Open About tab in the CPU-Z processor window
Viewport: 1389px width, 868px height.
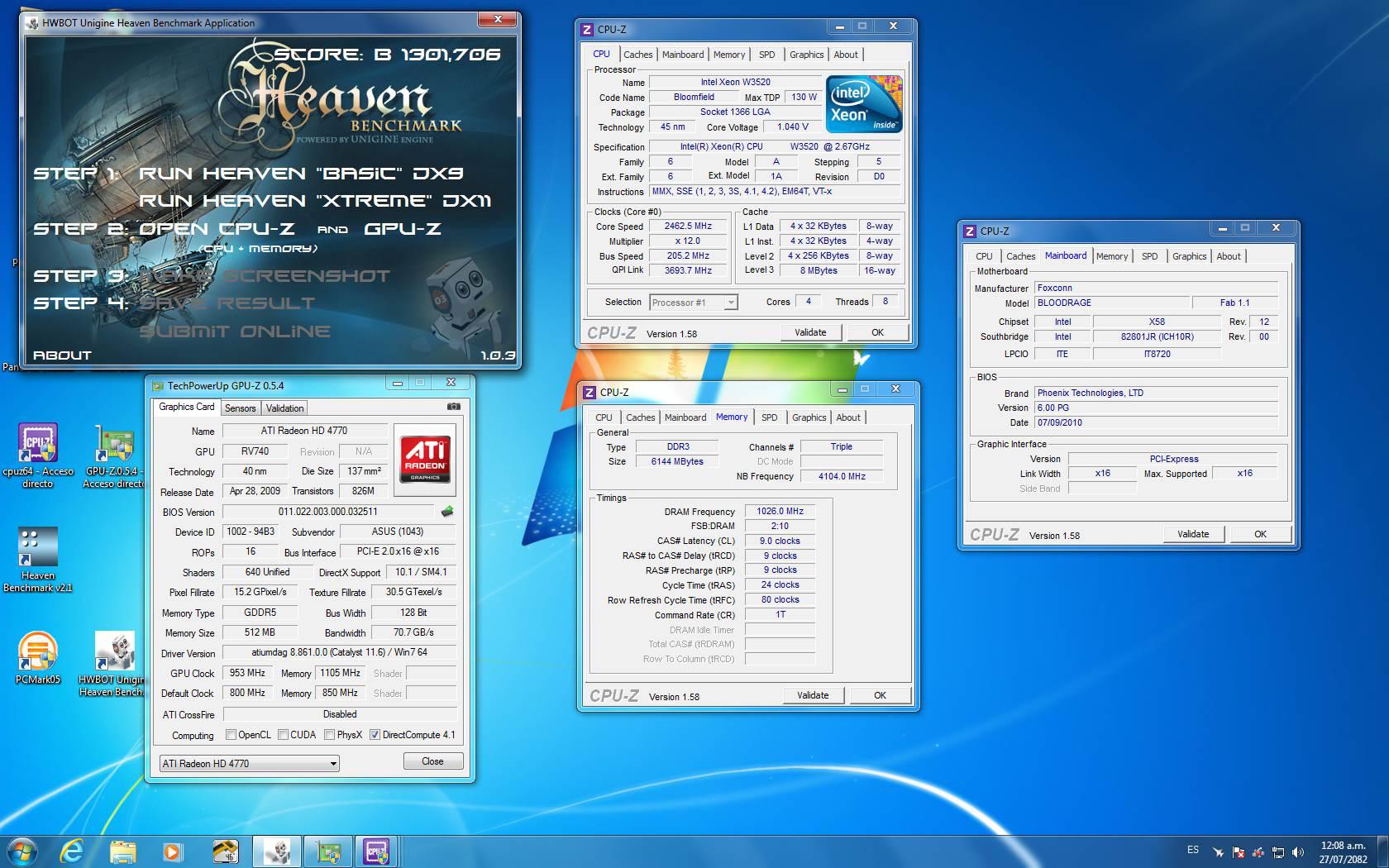(x=846, y=55)
